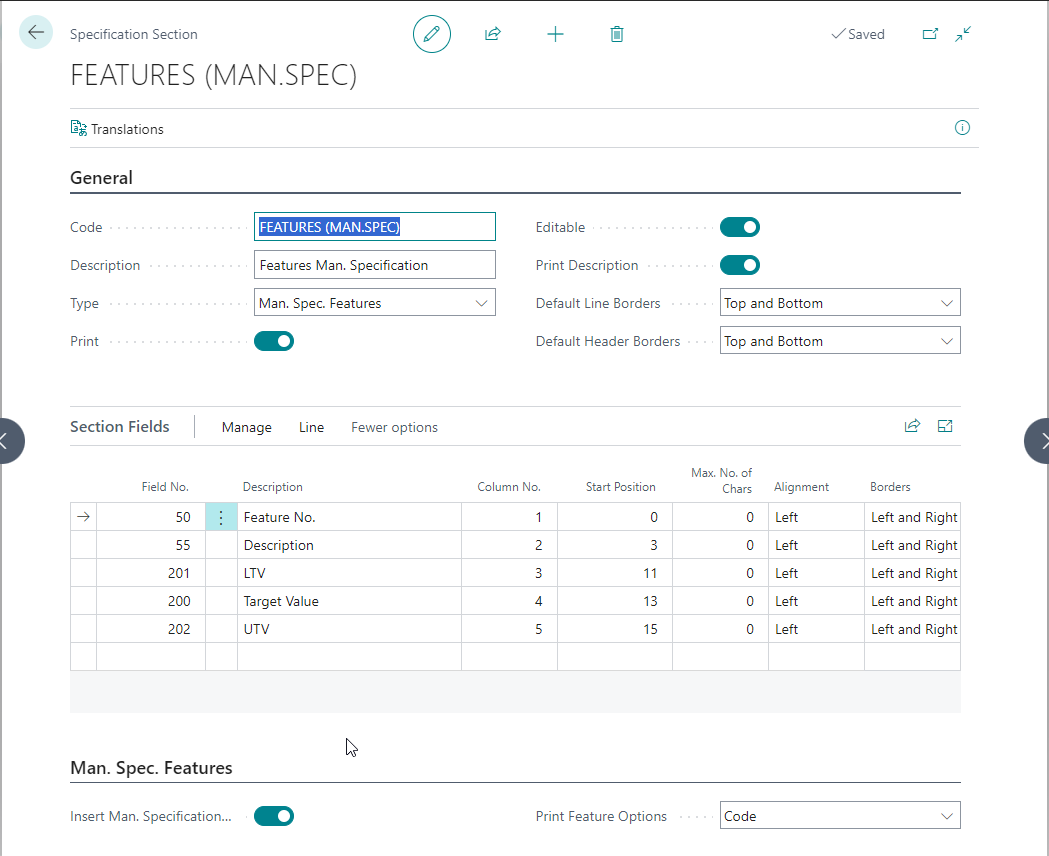Select the LTV description cell
The image size is (1049, 856).
point(349,573)
